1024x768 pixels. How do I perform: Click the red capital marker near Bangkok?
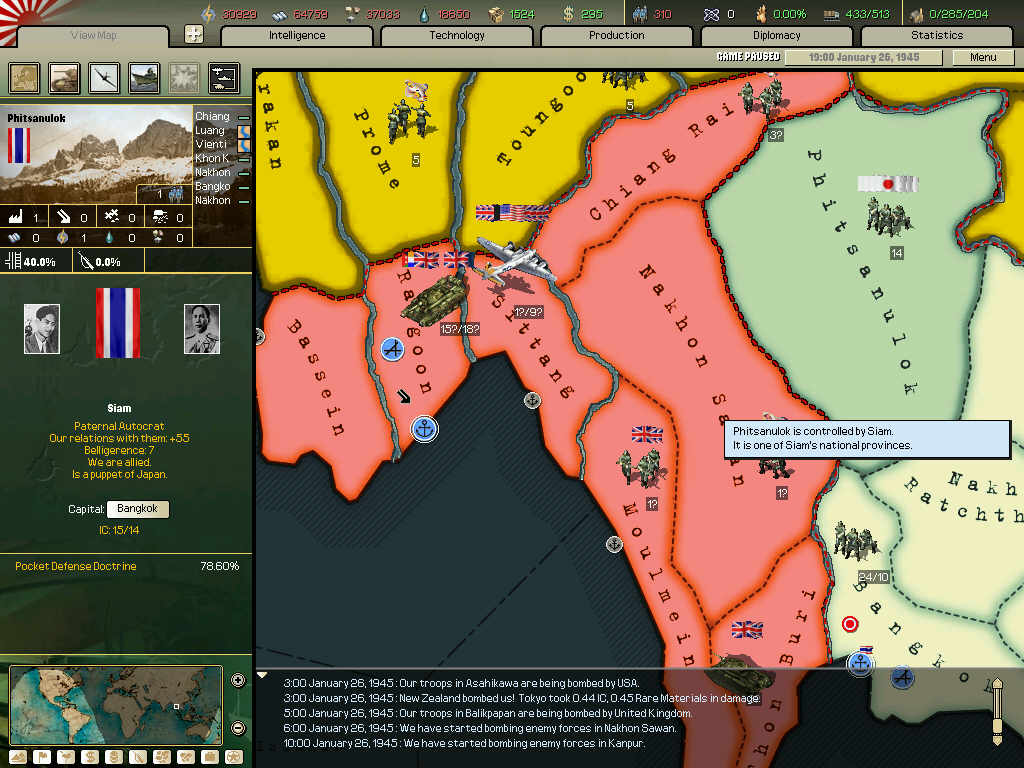coord(850,624)
